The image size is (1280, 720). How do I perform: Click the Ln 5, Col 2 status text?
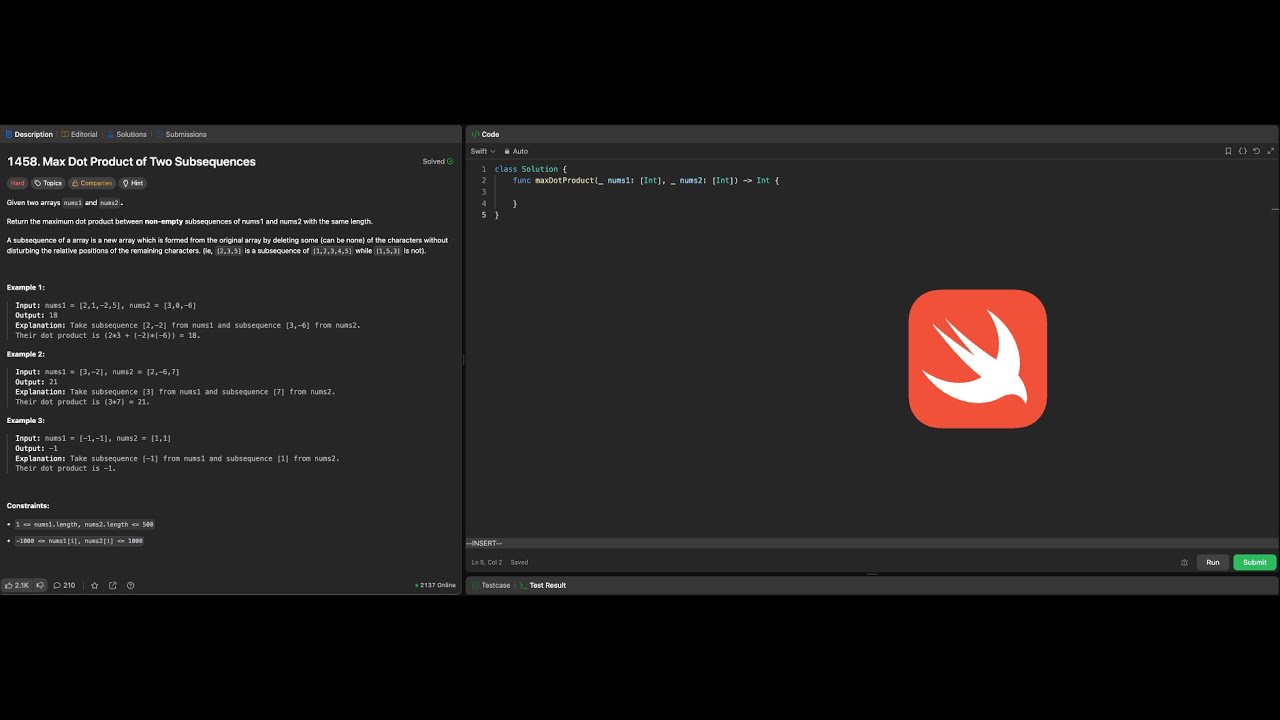pos(487,562)
